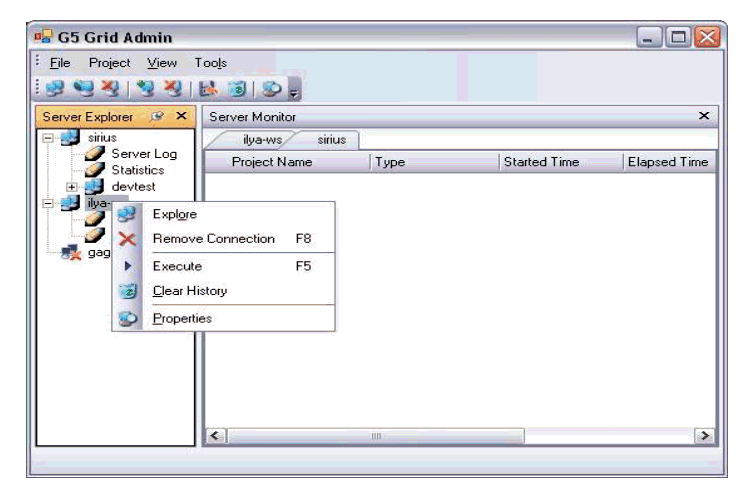Select Statistics under the sirius server
The width and height of the screenshot is (737, 492).
138,170
